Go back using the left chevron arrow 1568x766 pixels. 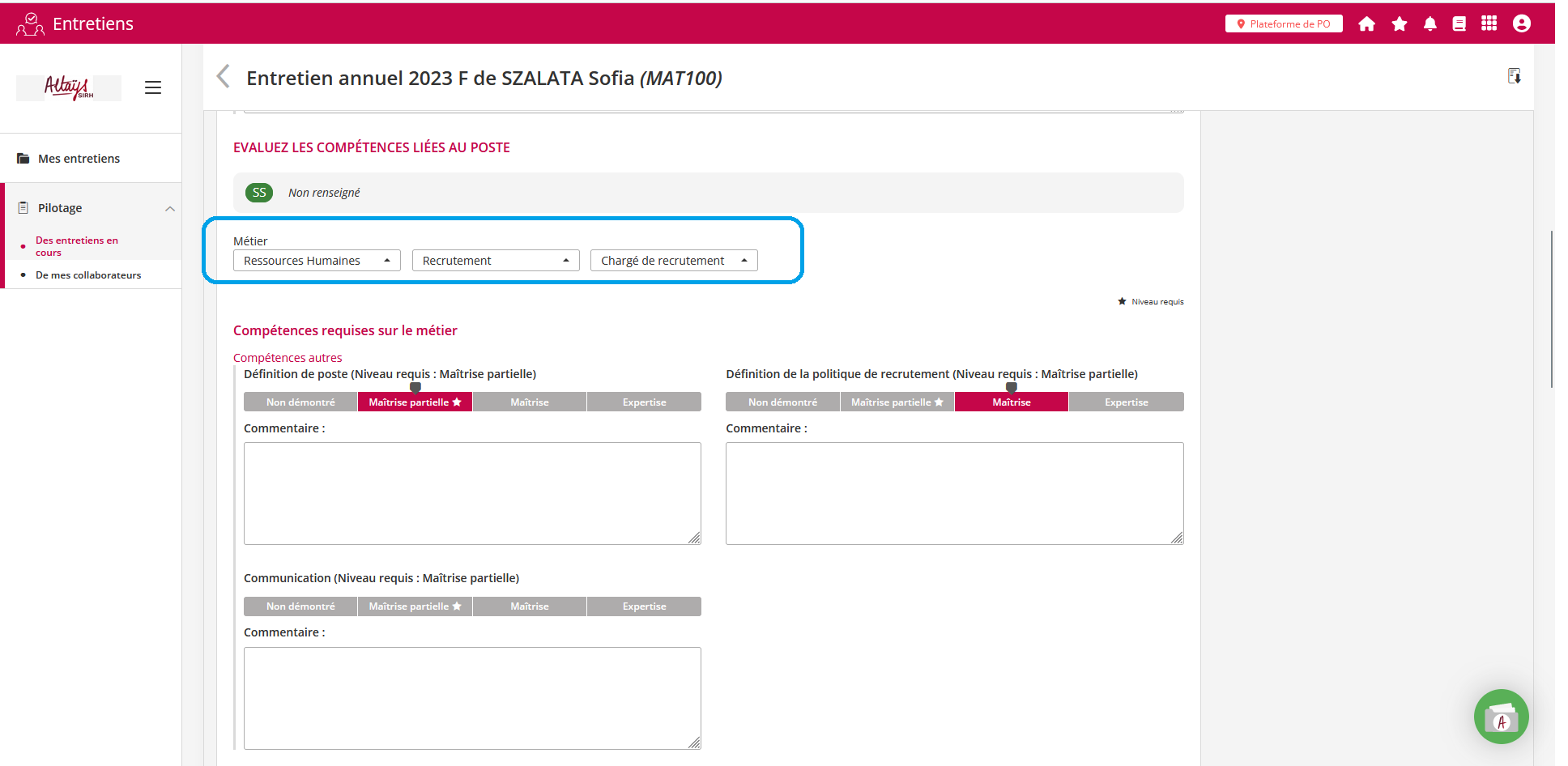224,77
